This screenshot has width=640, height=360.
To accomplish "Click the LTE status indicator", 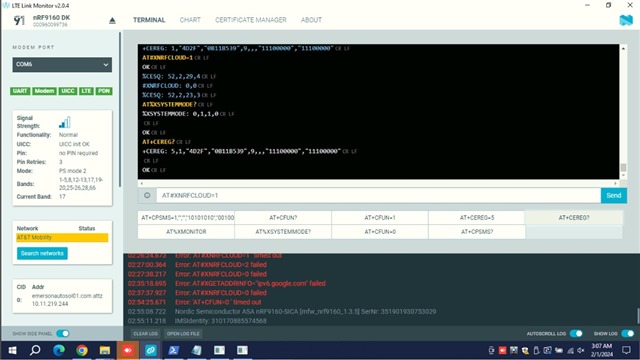I will (86, 91).
